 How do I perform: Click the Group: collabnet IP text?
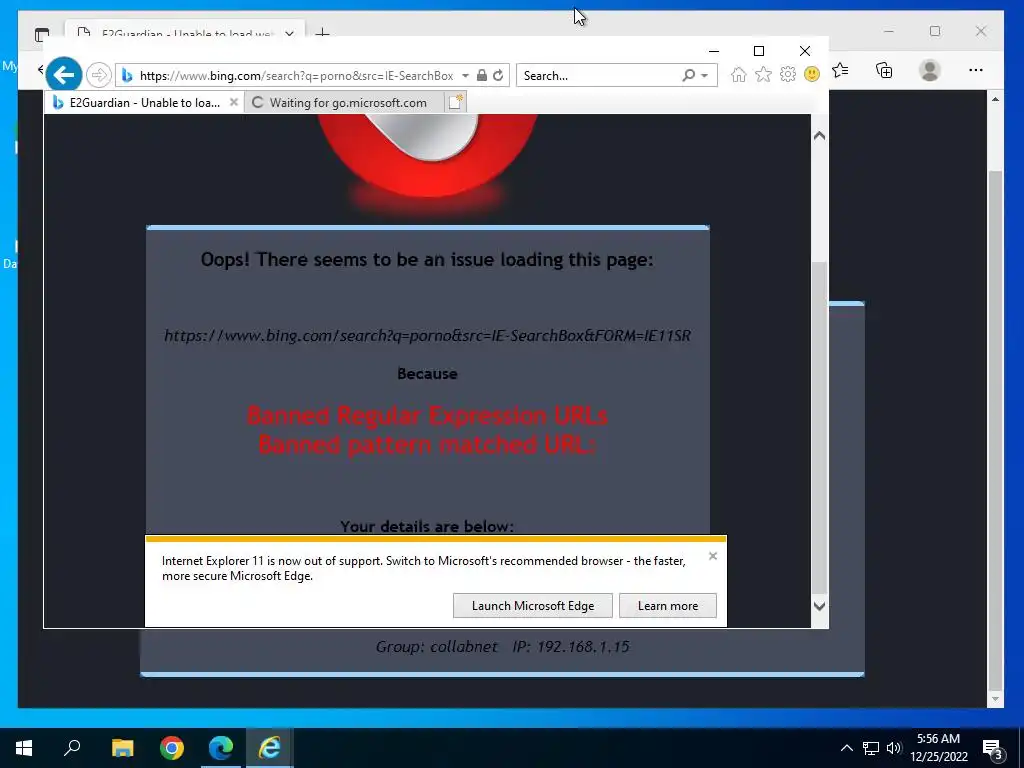pyautogui.click(x=502, y=647)
